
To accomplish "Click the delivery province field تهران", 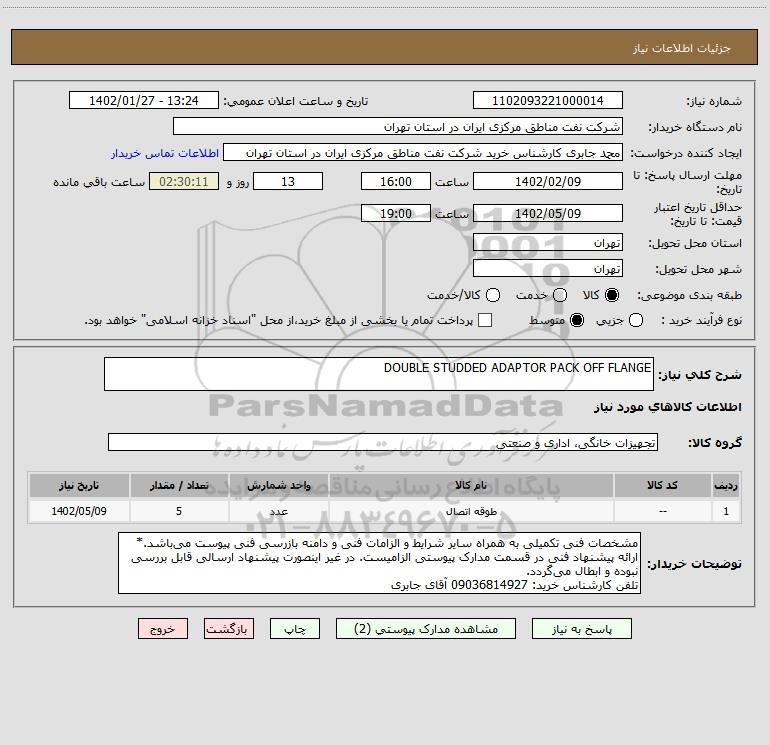I will pos(548,243).
